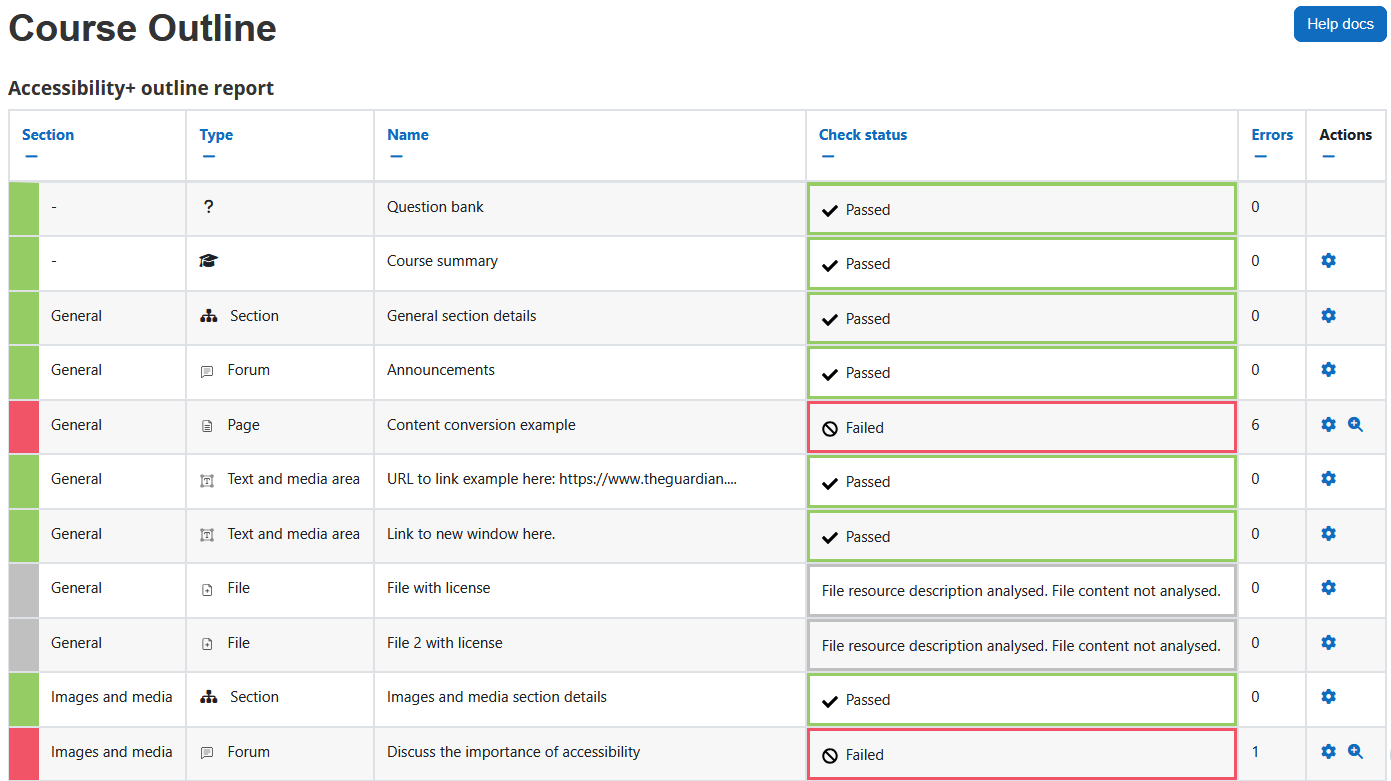Viewport: 1391px width, 781px height.
Task: Select General section details text
Action: point(461,316)
